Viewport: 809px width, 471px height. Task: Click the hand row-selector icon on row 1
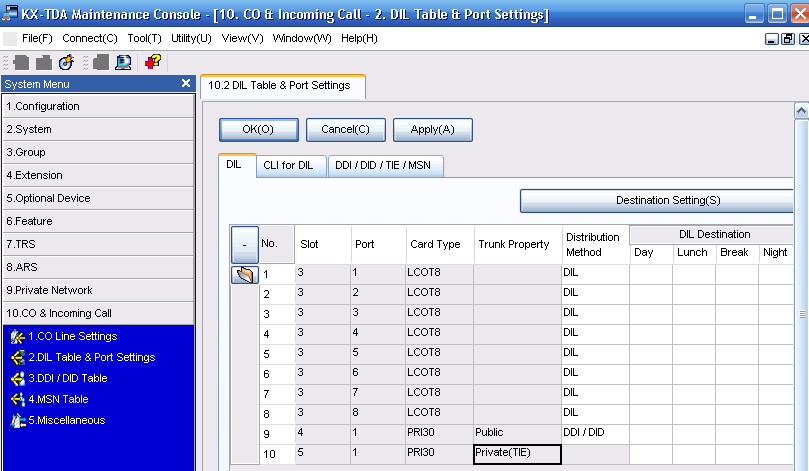click(x=245, y=274)
